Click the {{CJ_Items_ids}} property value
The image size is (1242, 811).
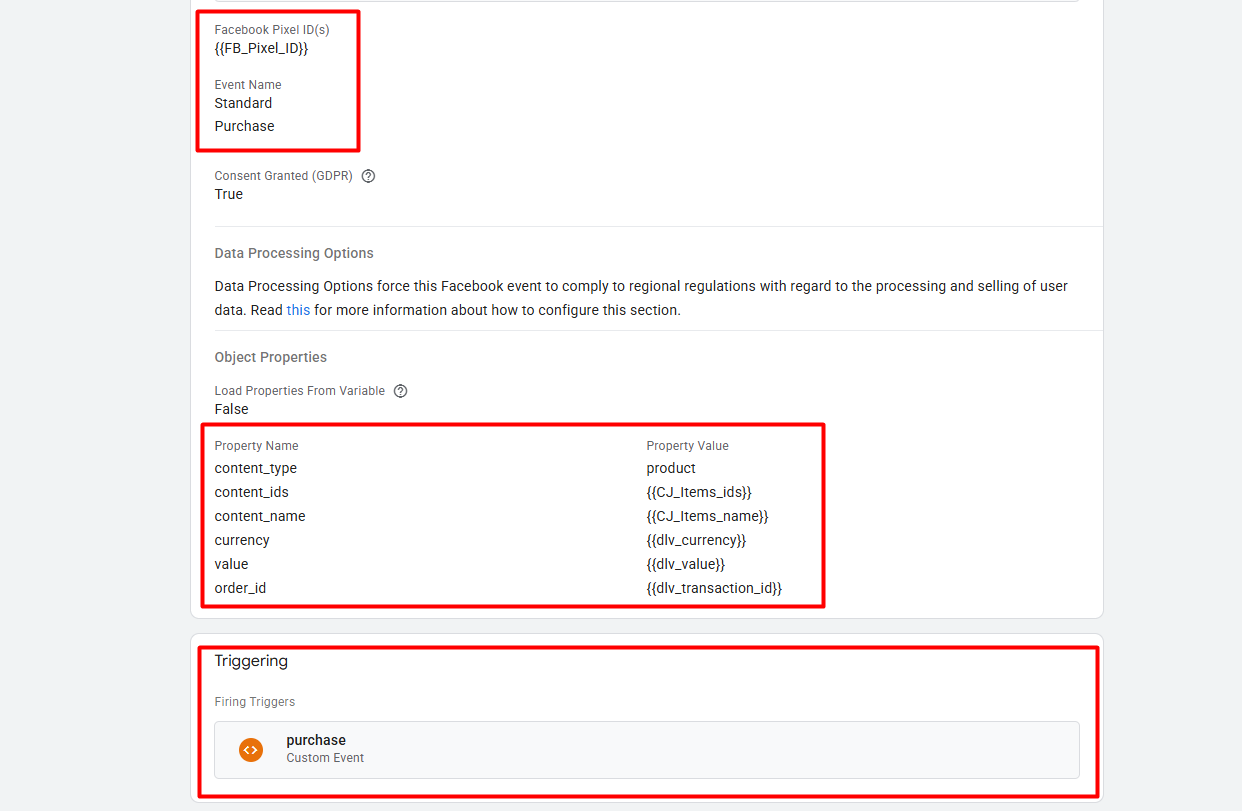(x=699, y=492)
